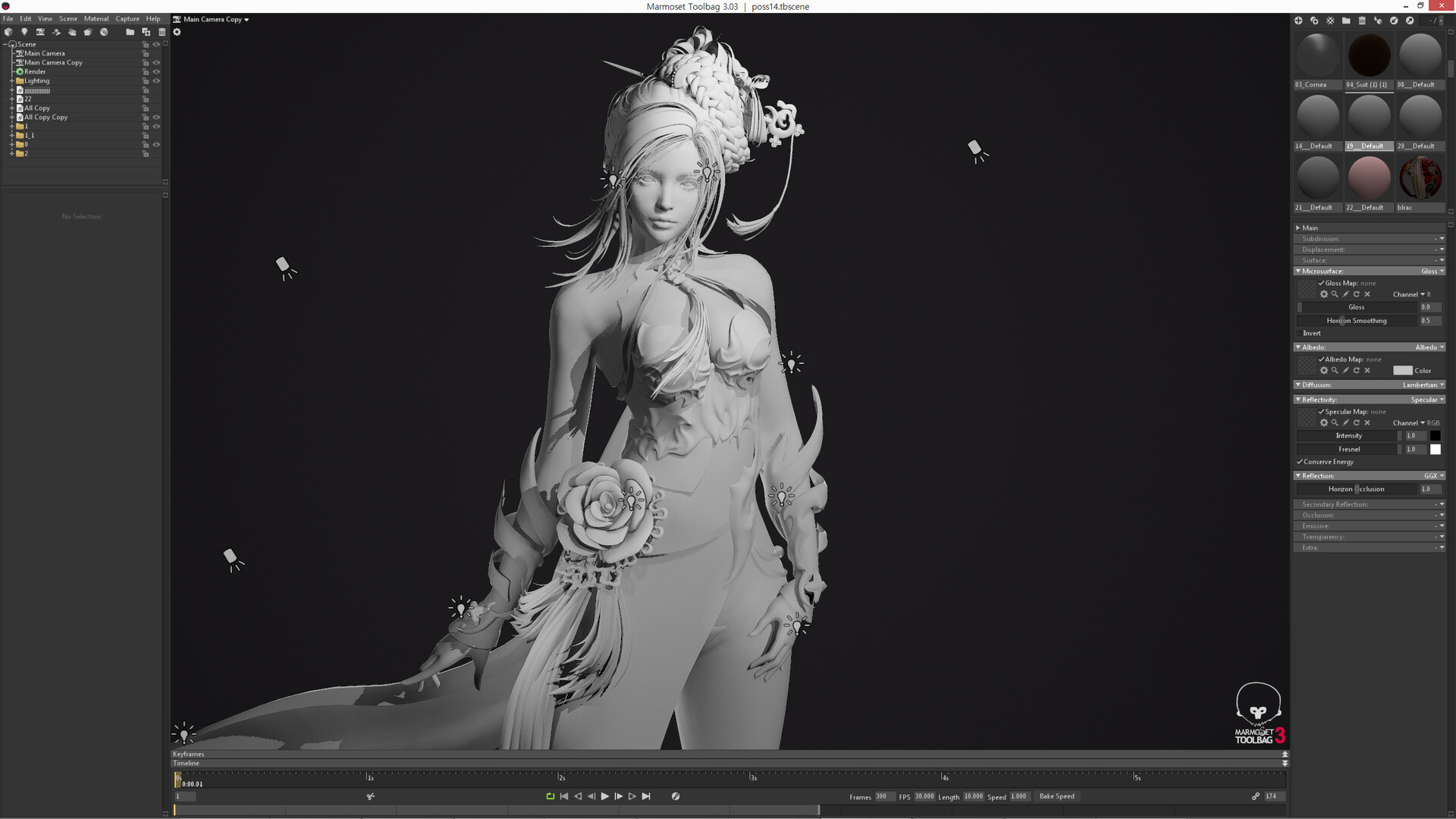Open the Diffusion Lambertian dropdown

click(1423, 385)
